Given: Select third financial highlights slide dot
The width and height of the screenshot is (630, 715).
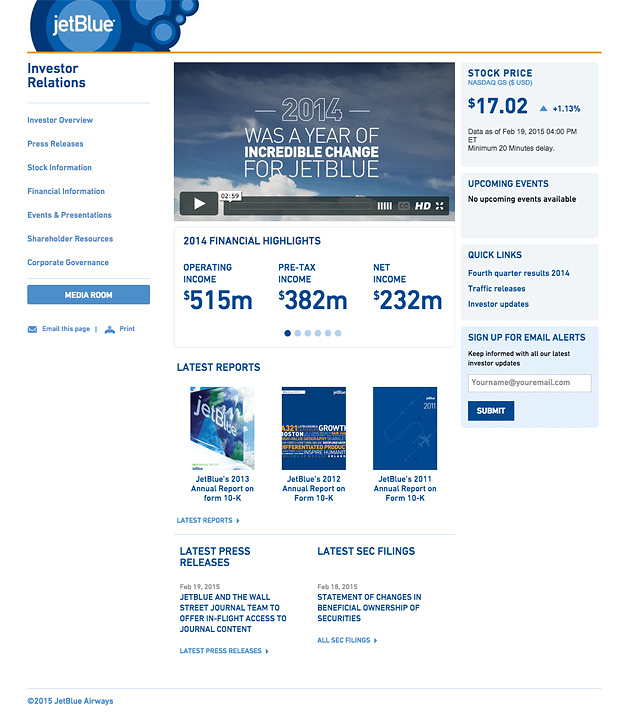Looking at the screenshot, I should click(x=308, y=333).
